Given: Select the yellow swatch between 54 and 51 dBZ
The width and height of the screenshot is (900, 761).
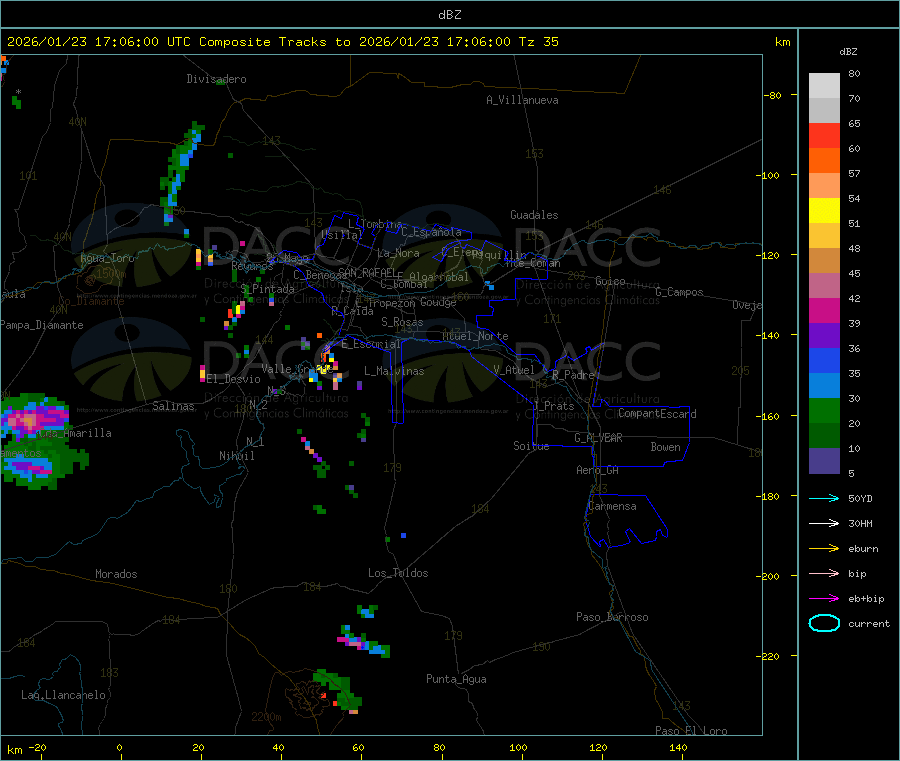Looking at the screenshot, I should 824,211.
